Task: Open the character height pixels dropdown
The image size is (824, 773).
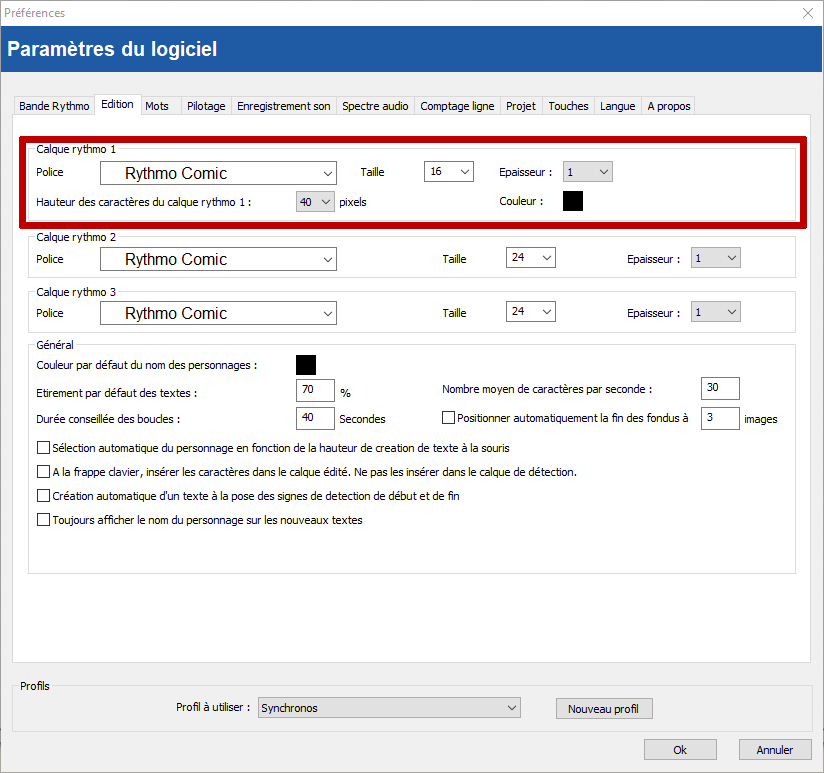Action: [x=314, y=202]
